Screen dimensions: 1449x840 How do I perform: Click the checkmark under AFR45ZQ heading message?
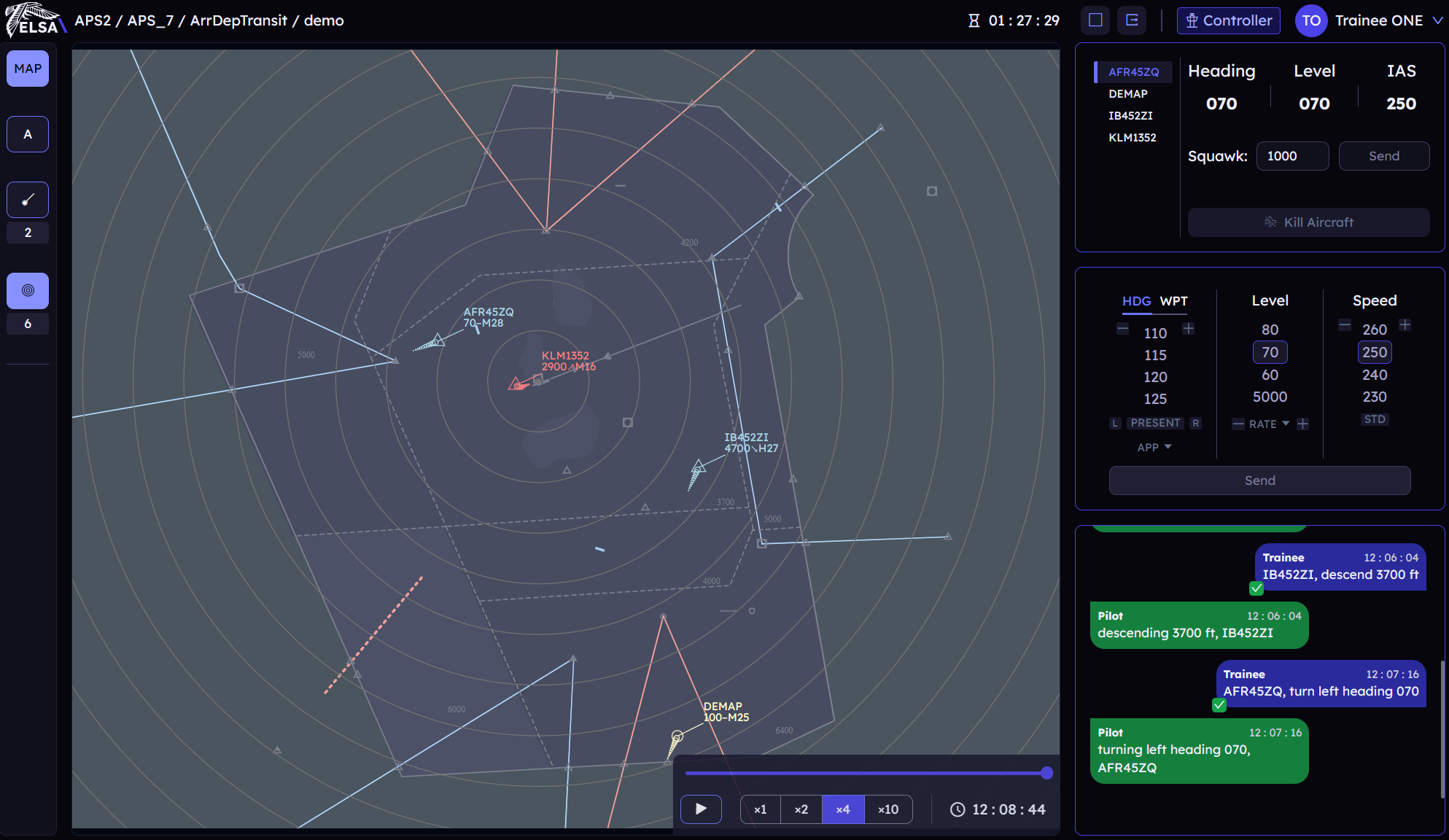pyautogui.click(x=1219, y=705)
